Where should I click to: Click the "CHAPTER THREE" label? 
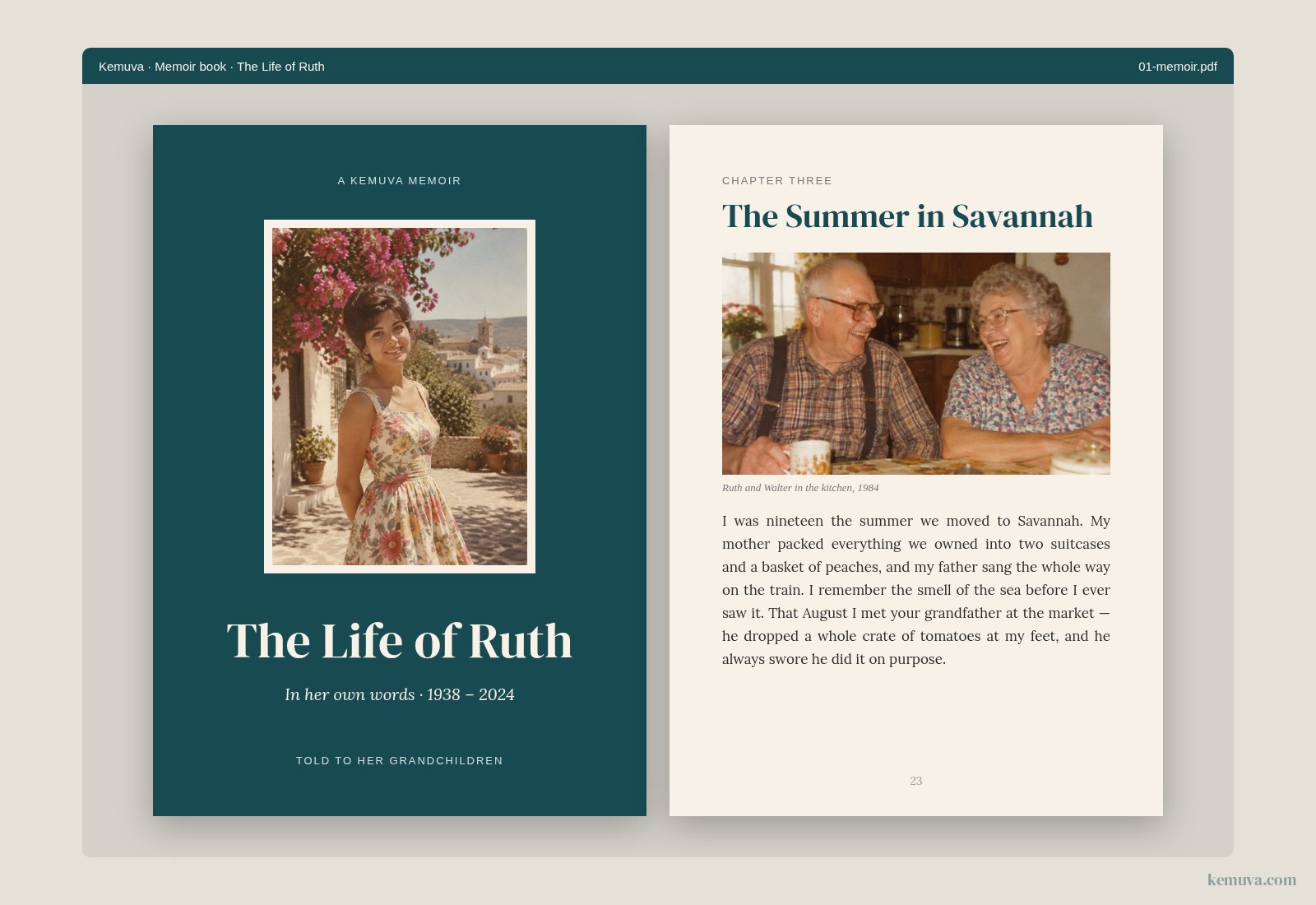pos(777,181)
